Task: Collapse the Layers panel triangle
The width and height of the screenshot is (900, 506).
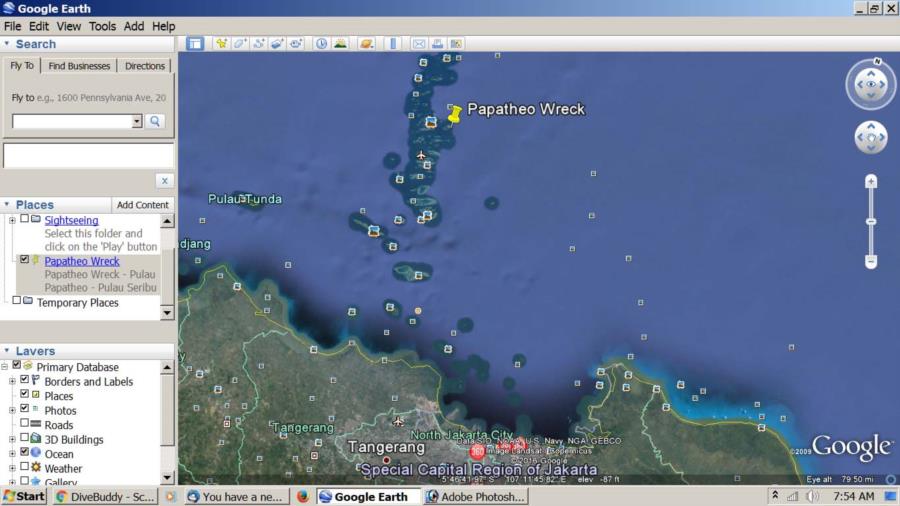Action: click(x=7, y=351)
